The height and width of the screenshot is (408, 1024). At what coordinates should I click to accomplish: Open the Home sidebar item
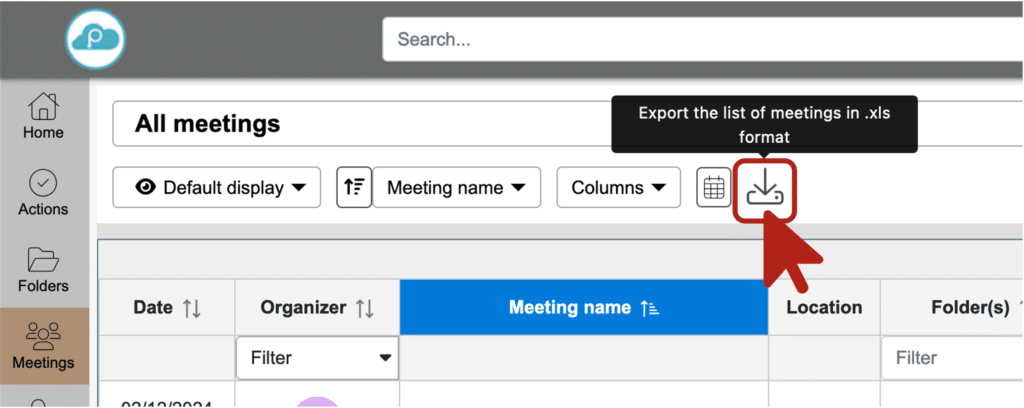click(43, 117)
